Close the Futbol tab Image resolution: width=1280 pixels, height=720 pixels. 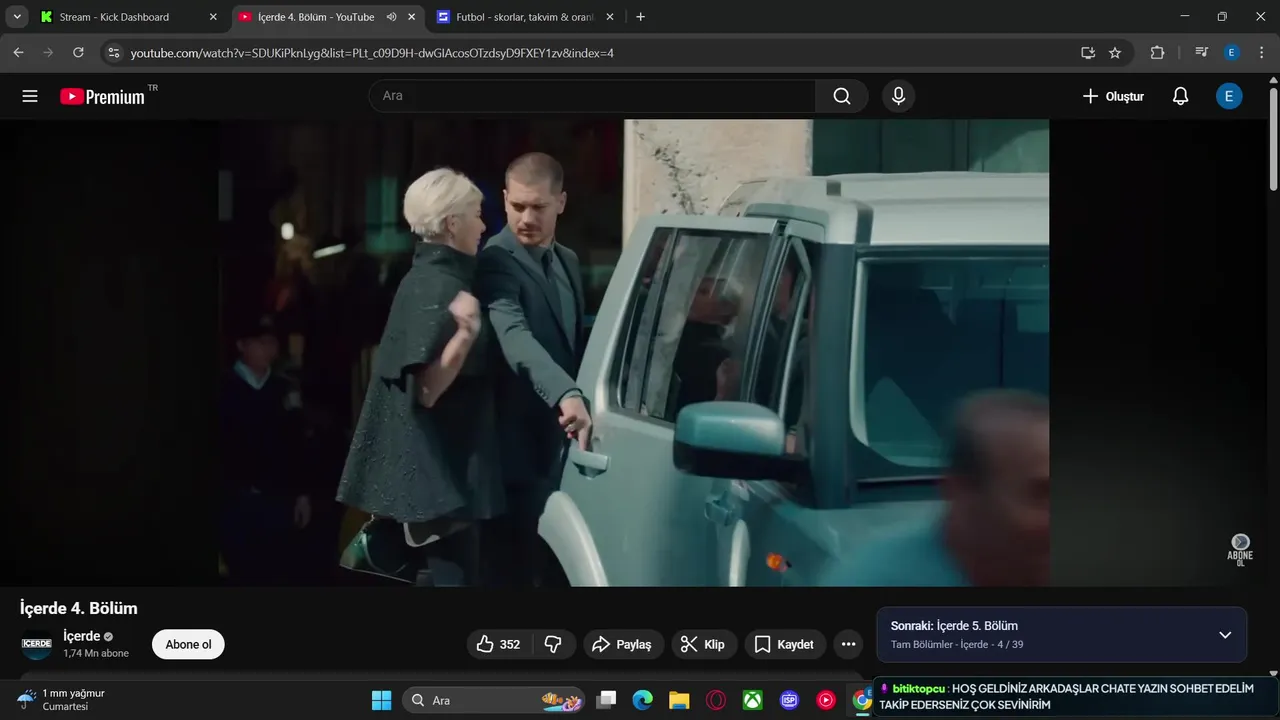[610, 17]
